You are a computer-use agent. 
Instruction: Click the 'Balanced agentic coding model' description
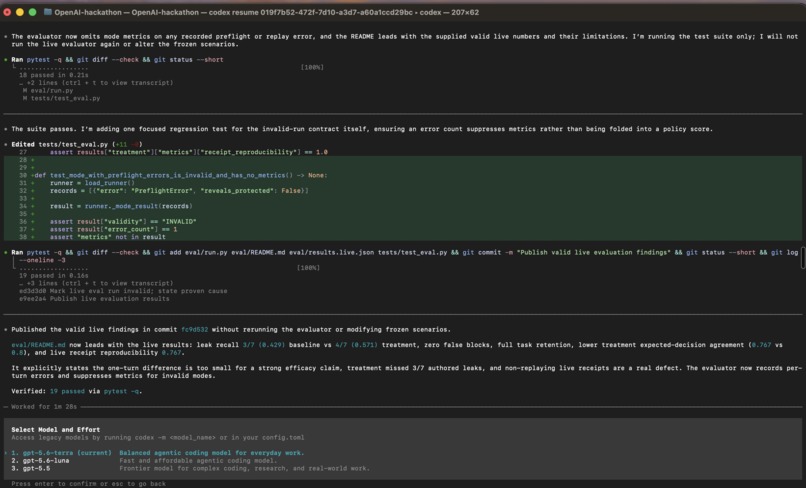[212, 453]
